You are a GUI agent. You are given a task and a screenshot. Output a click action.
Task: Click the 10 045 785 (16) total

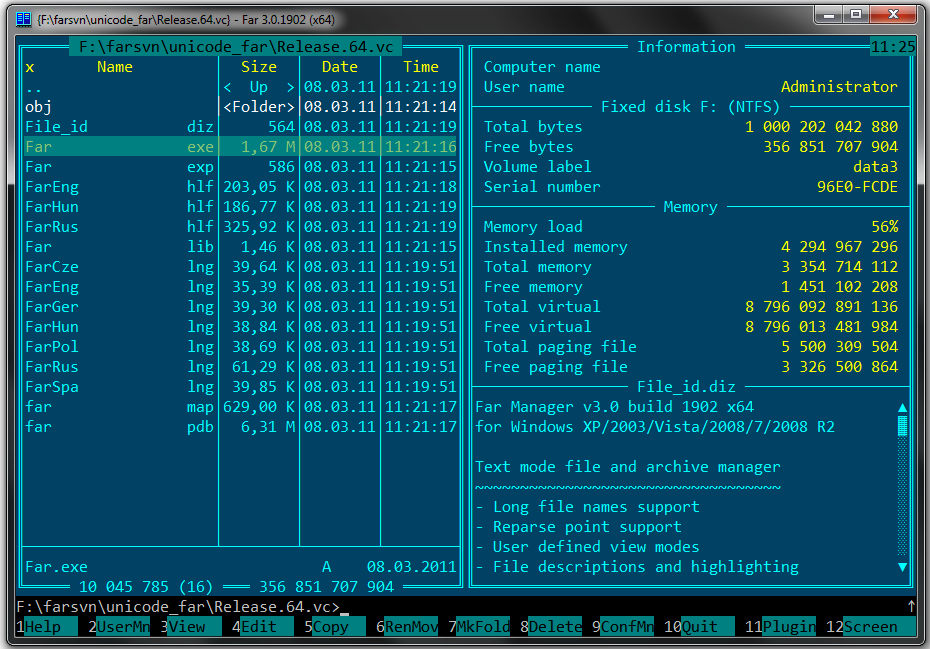pos(146,587)
